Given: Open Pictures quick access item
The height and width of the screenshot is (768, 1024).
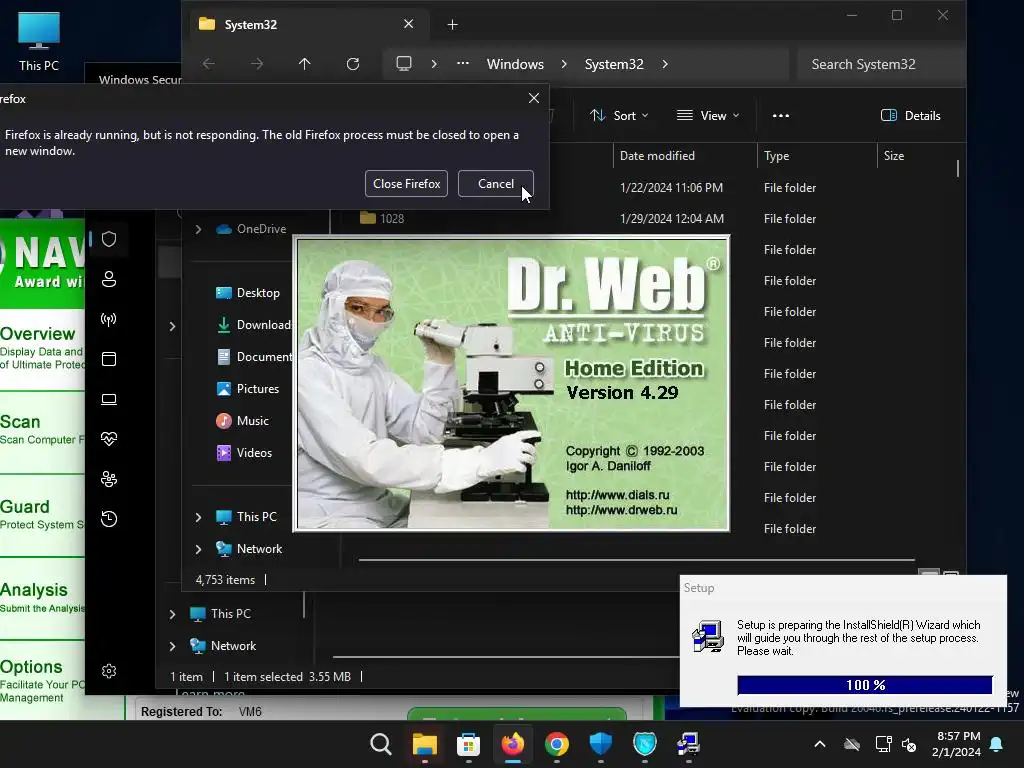Looking at the screenshot, I should [248, 389].
